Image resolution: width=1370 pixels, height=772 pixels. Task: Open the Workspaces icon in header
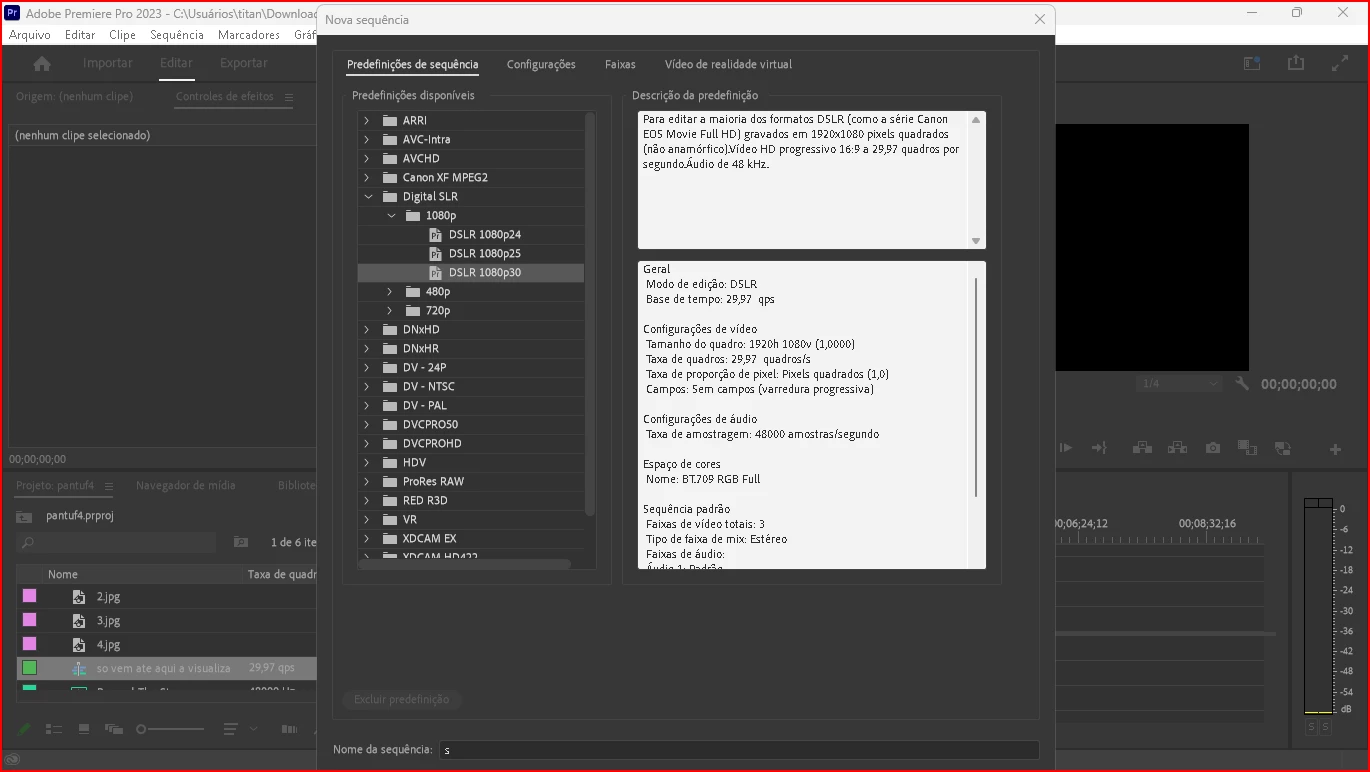1252,63
